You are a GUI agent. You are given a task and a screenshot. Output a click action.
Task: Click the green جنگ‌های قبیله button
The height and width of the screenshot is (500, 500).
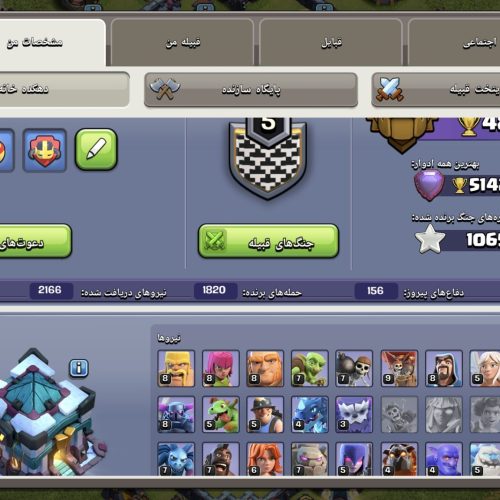(268, 241)
